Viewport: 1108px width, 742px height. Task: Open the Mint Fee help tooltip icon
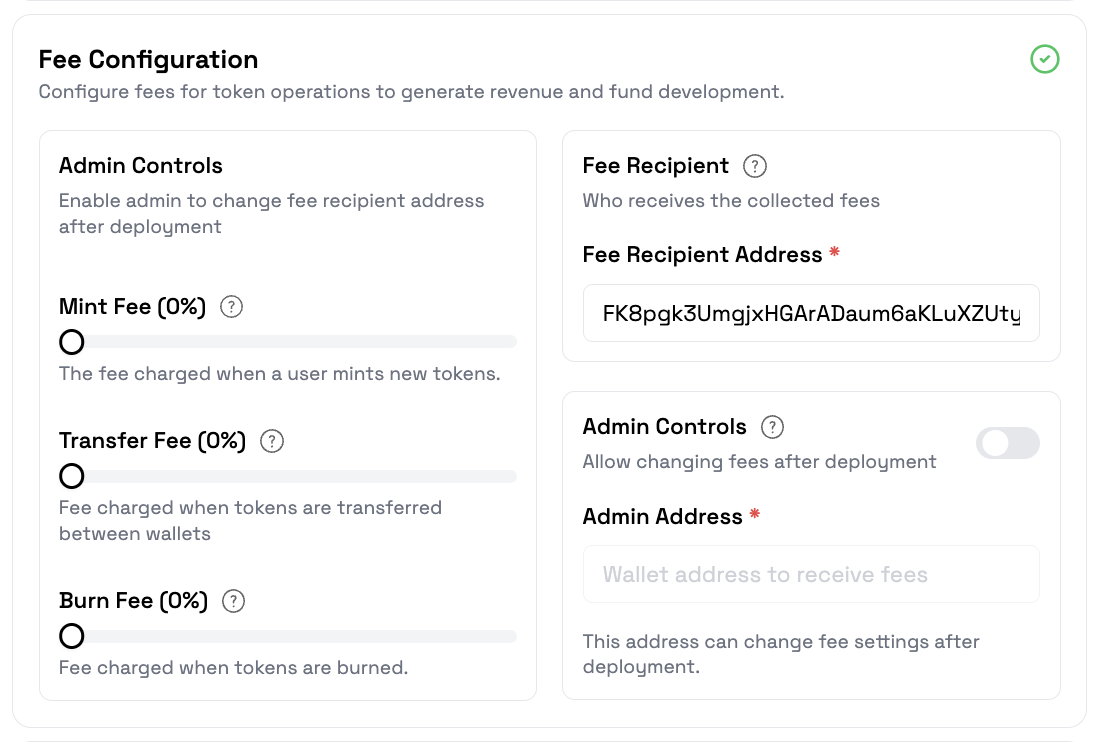(231, 307)
